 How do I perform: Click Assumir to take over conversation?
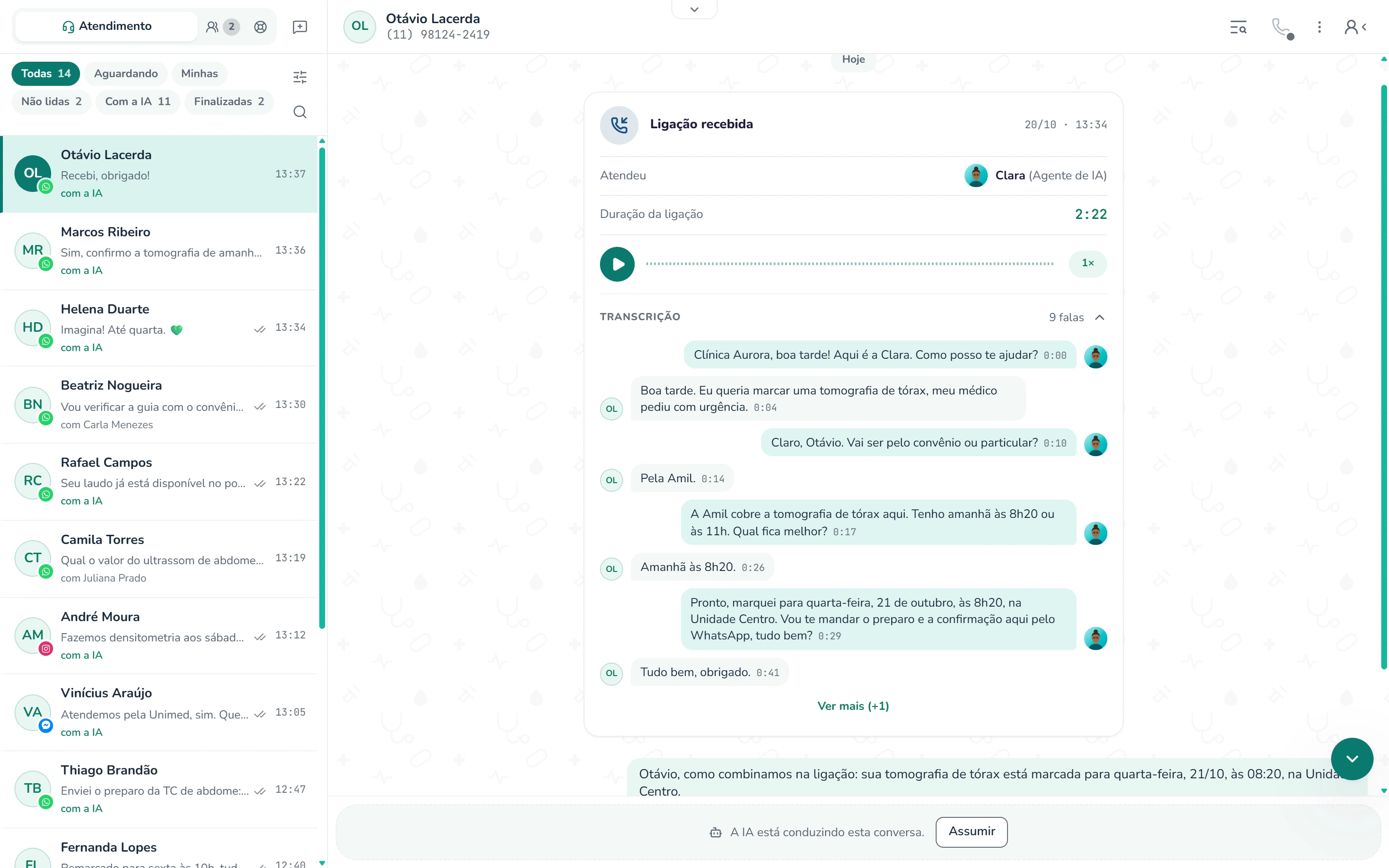click(971, 832)
